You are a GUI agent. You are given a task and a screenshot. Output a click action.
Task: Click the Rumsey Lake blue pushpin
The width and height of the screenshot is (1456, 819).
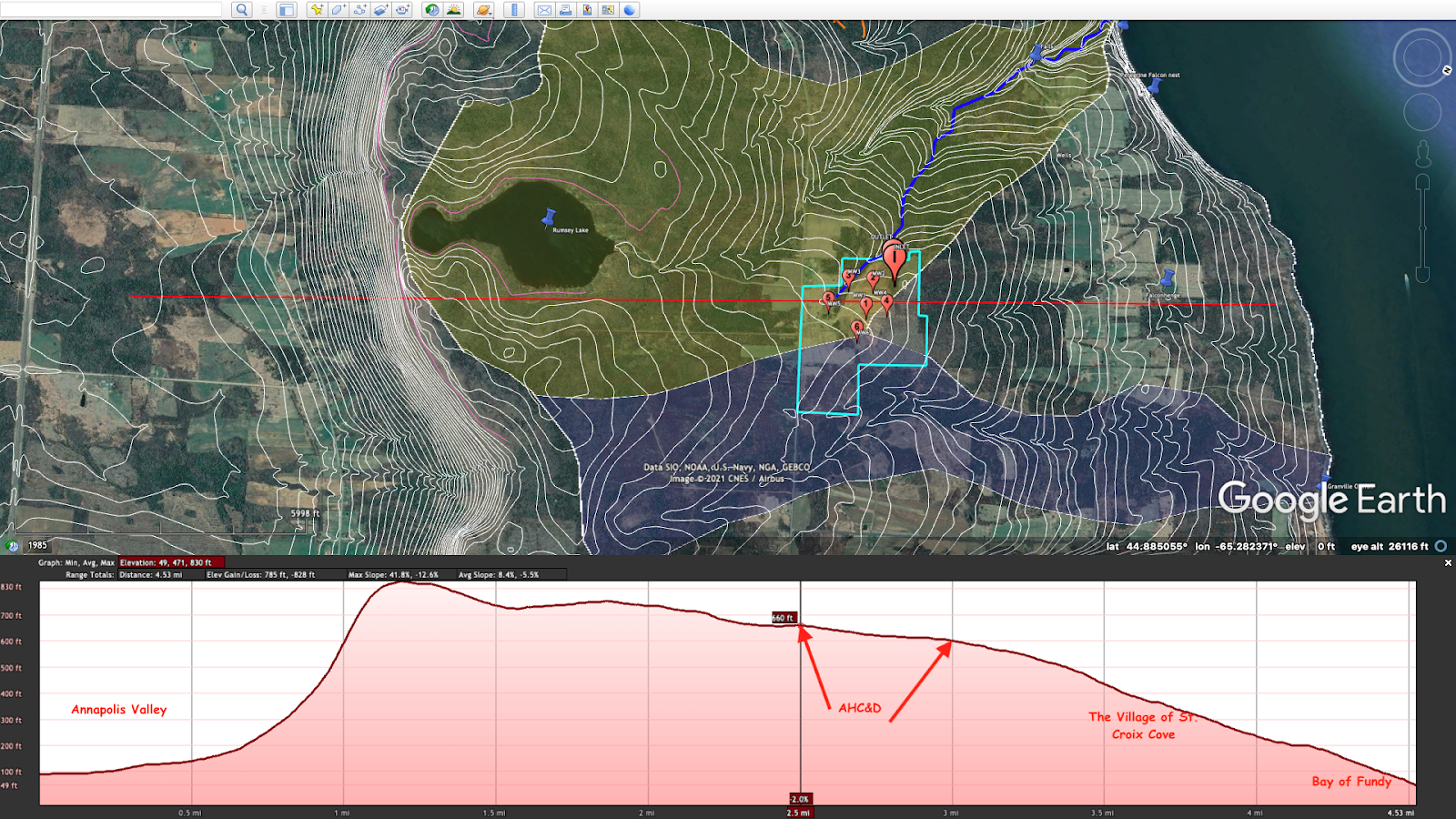pos(549,217)
